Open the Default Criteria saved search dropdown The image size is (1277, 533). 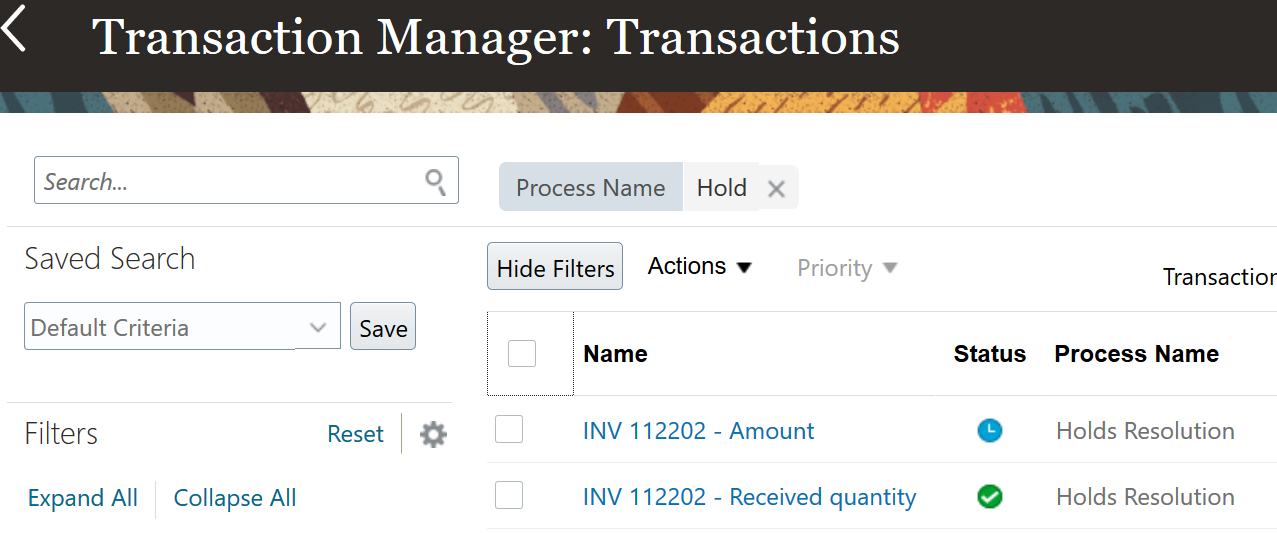pyautogui.click(x=318, y=328)
